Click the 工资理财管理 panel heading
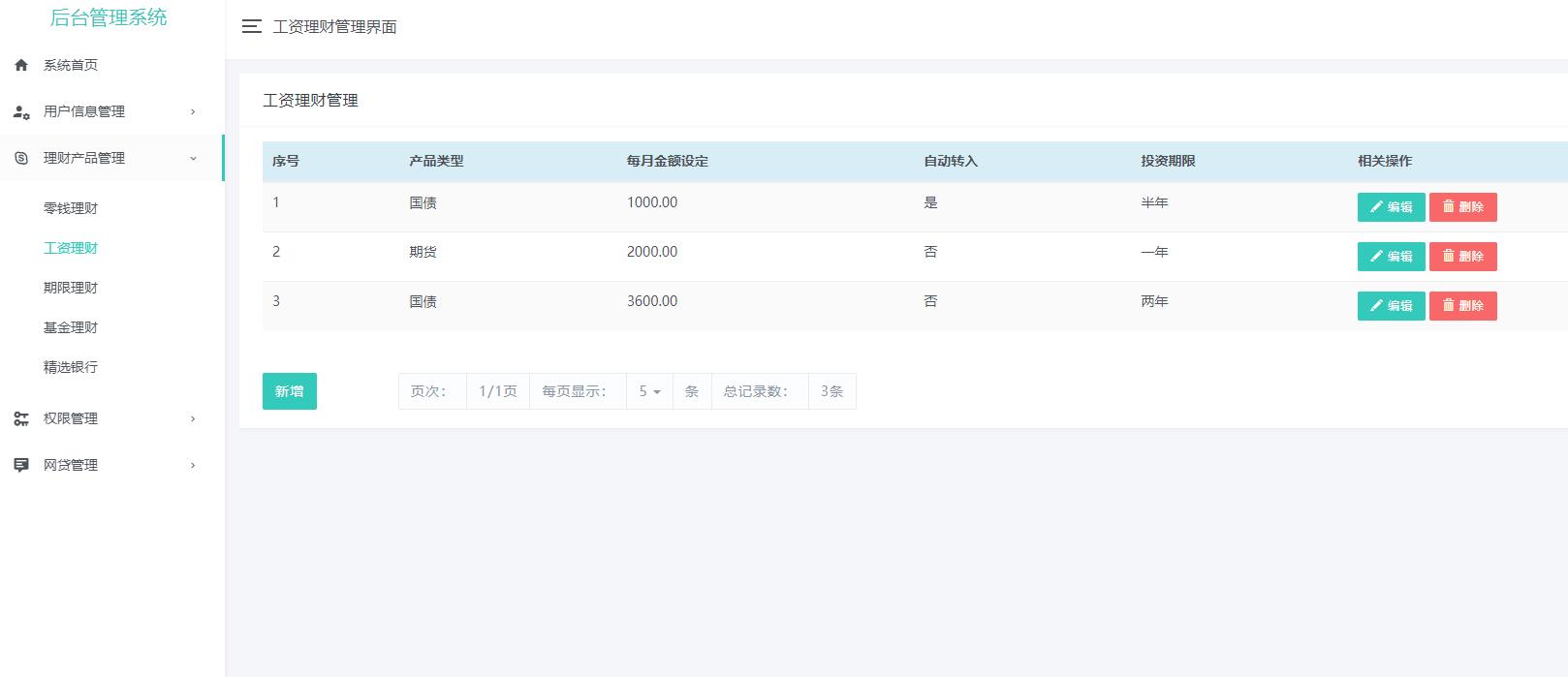Screen dimensions: 1568x677 [310, 101]
